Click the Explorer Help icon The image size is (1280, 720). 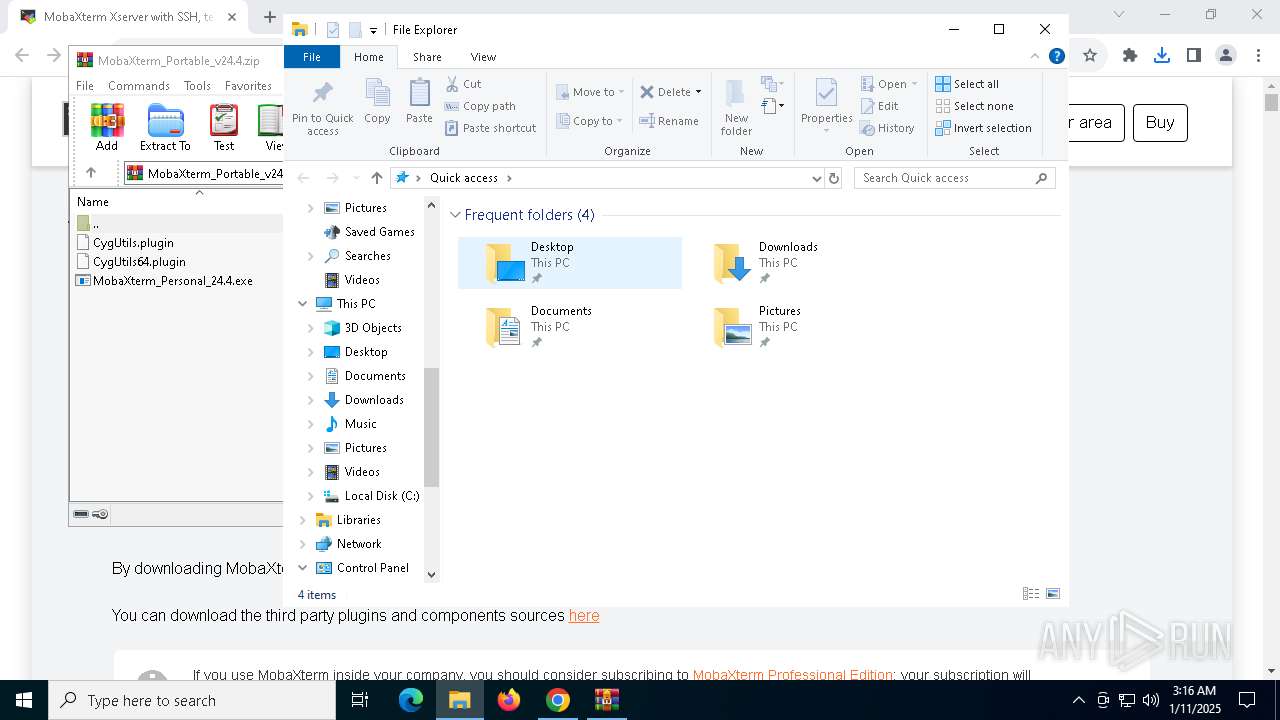[x=1056, y=57]
